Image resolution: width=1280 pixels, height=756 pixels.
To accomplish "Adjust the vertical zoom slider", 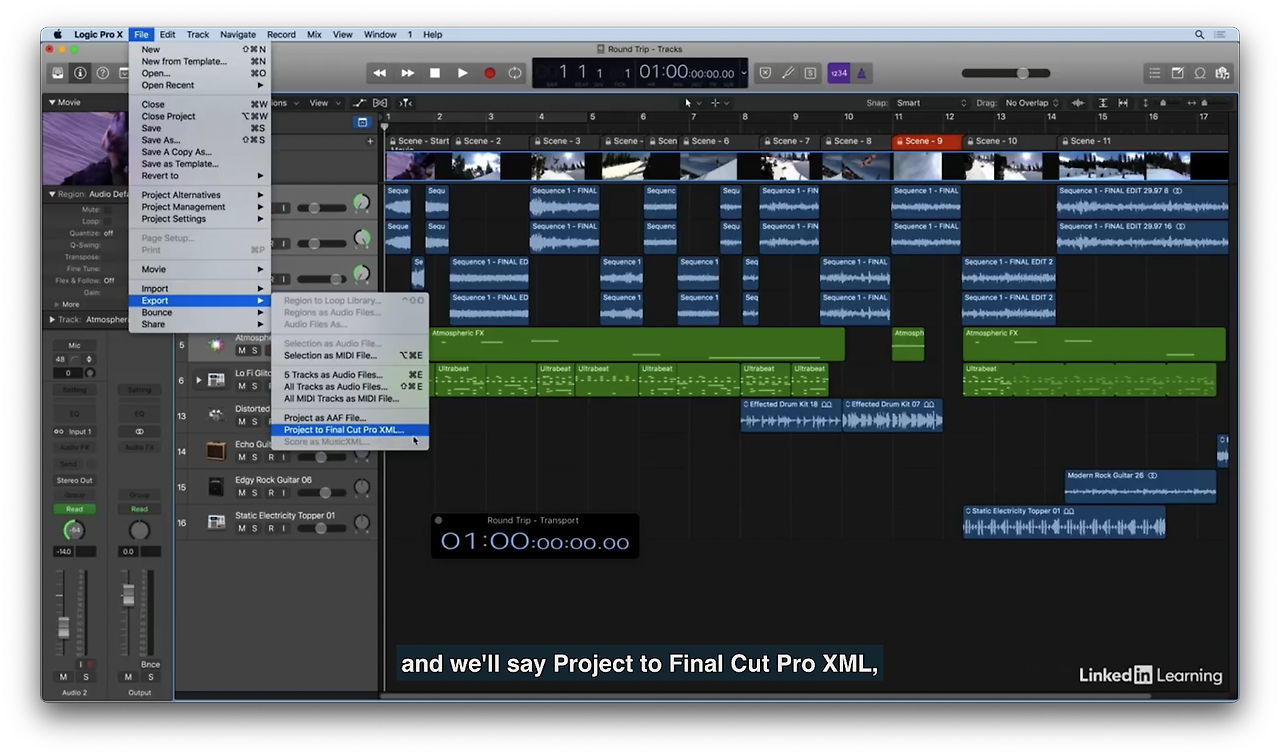I will [1161, 103].
